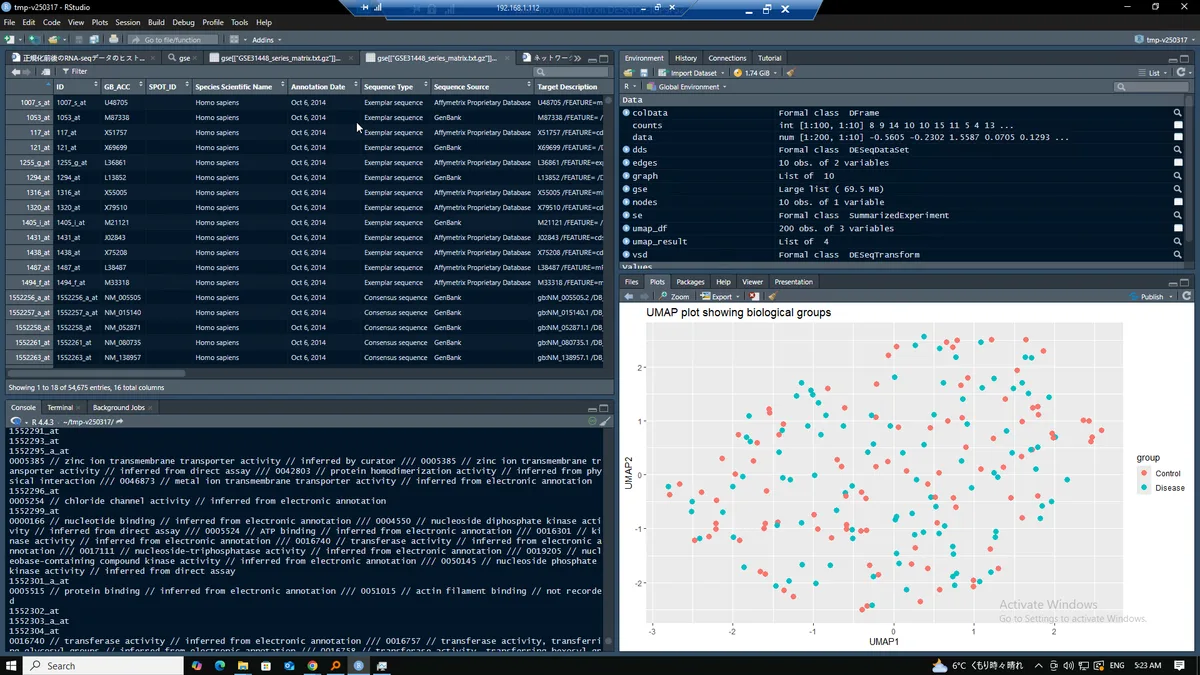Click the magnifier icon beside the gse object

(x=1178, y=189)
